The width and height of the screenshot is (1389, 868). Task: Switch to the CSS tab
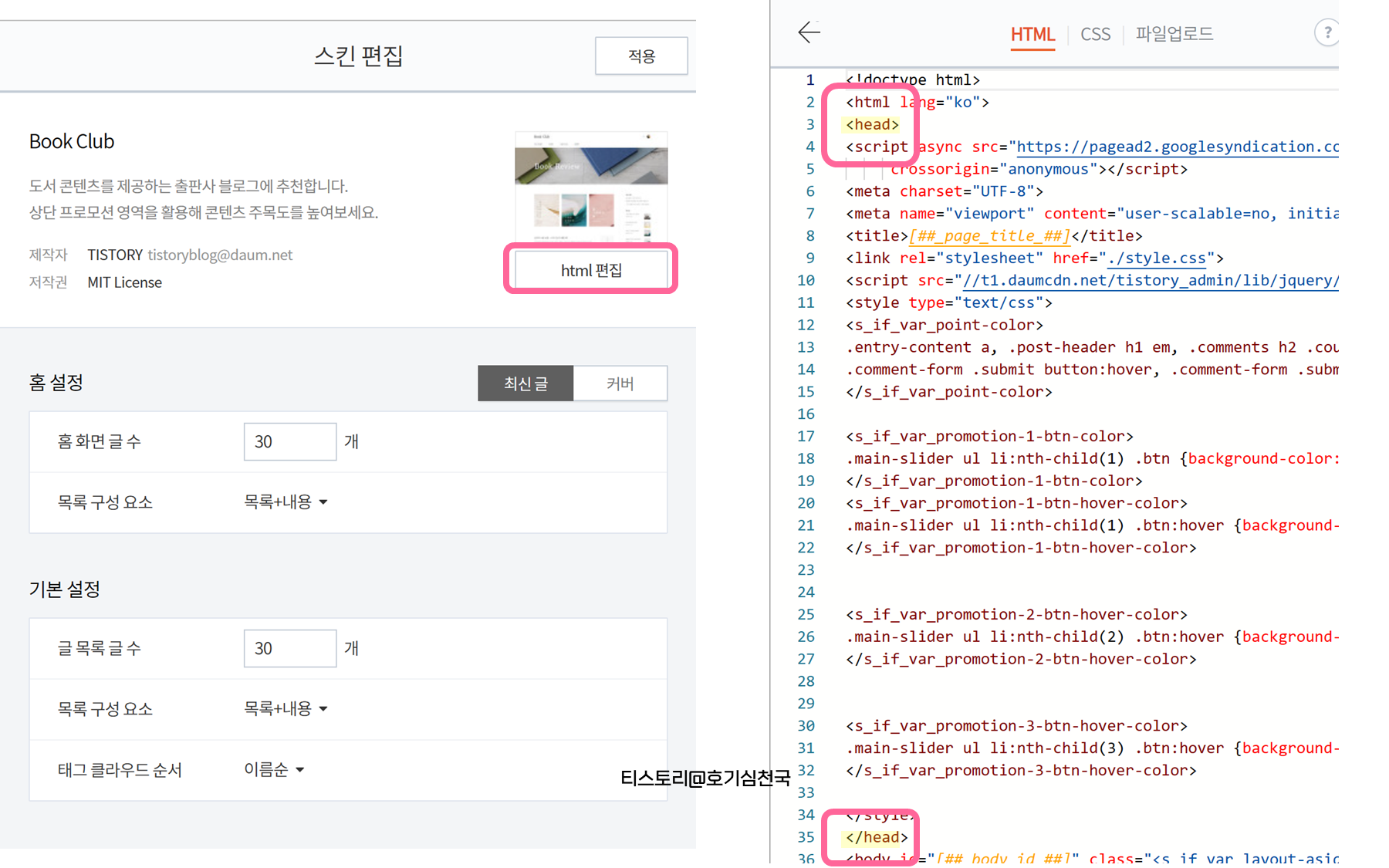1095,34
